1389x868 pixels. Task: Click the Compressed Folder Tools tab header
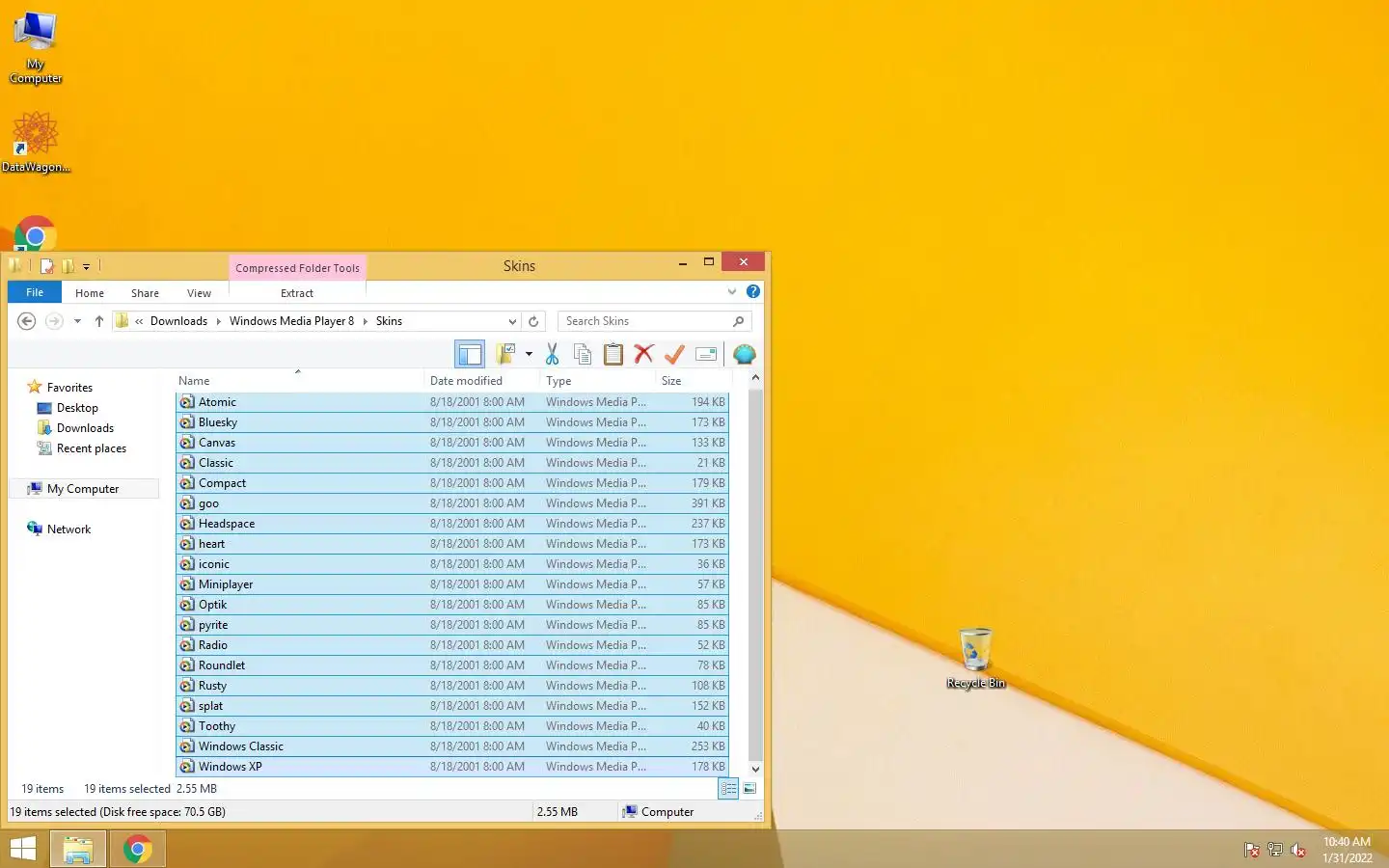[297, 268]
